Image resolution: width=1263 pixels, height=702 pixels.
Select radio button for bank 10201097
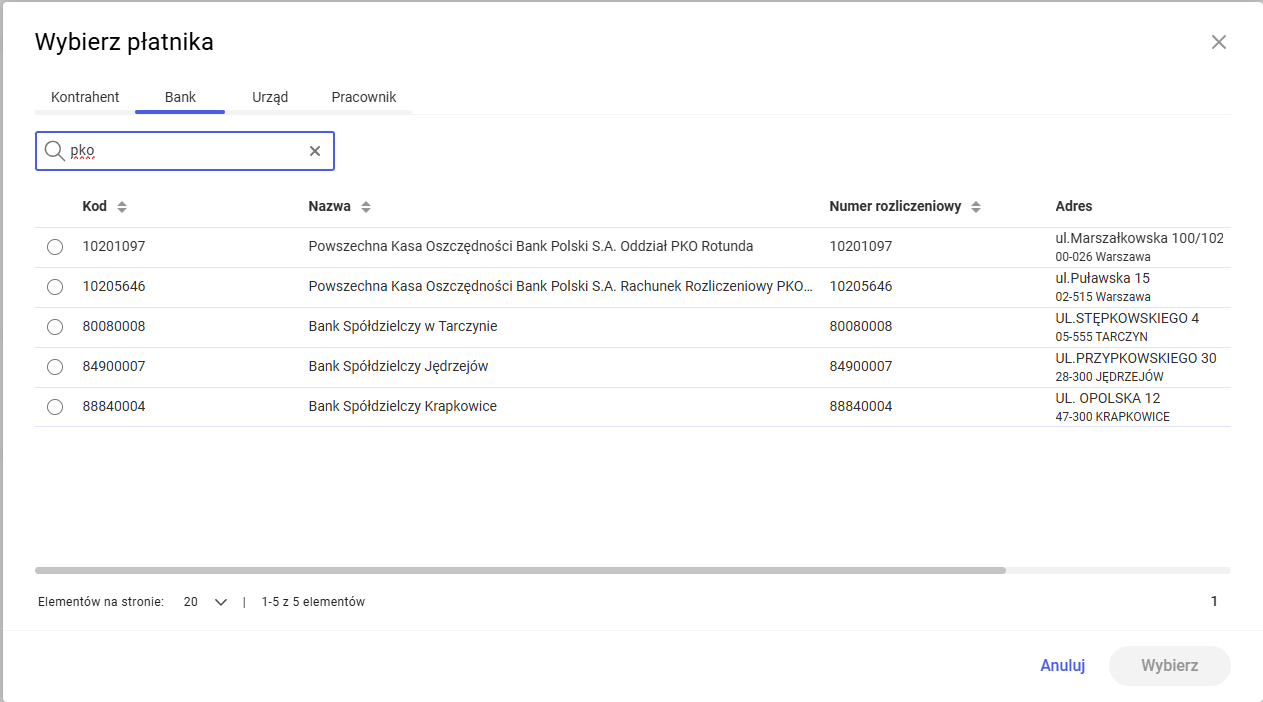click(x=55, y=247)
